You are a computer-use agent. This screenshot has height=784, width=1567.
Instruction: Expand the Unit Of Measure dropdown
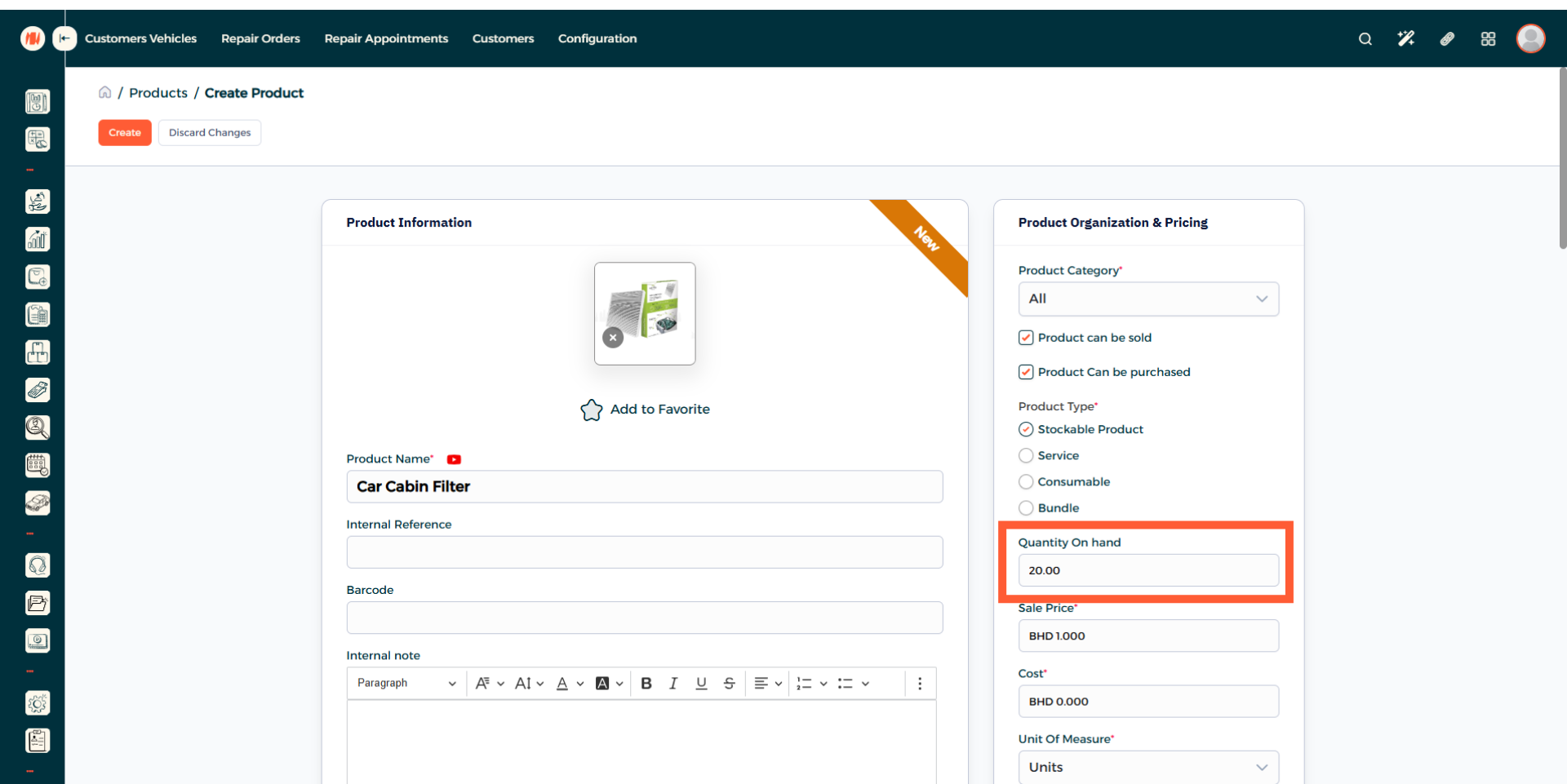[x=1148, y=767]
